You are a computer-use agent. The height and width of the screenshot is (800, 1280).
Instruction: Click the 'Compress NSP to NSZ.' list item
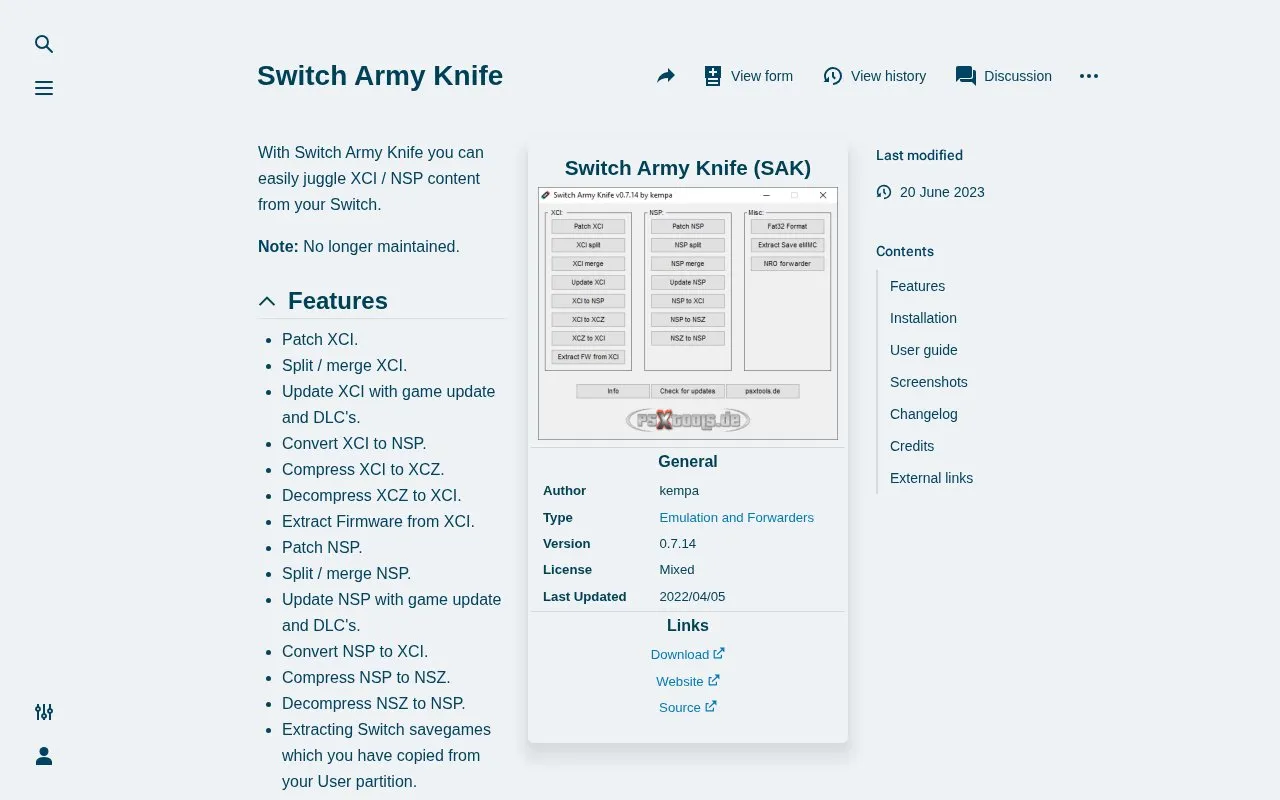point(366,677)
